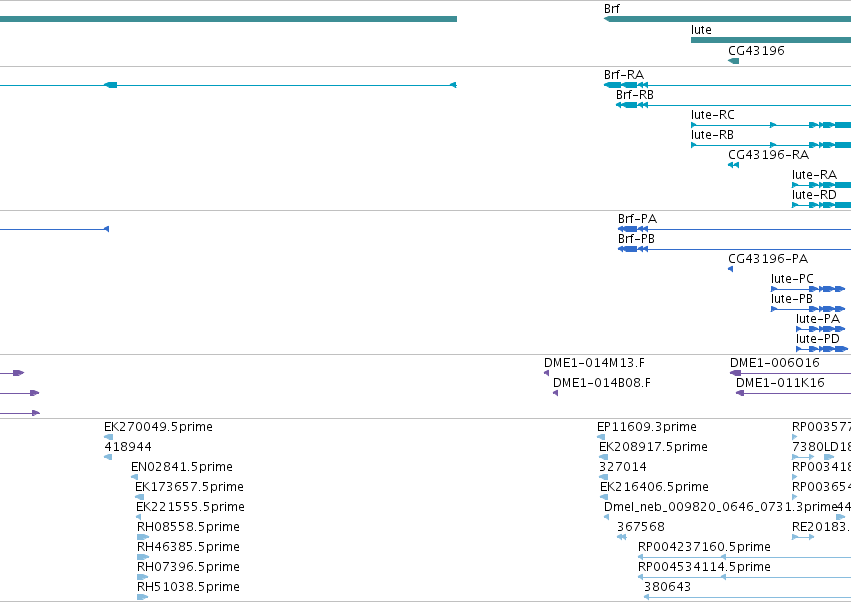851x602 pixels.
Task: Click the RH08558.5prime arrow glyph
Action: pos(143,537)
